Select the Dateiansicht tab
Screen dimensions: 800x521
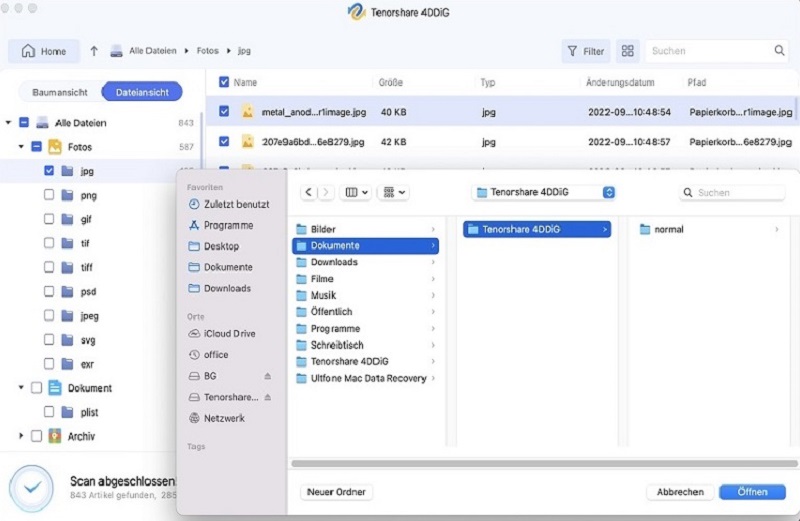(x=142, y=92)
